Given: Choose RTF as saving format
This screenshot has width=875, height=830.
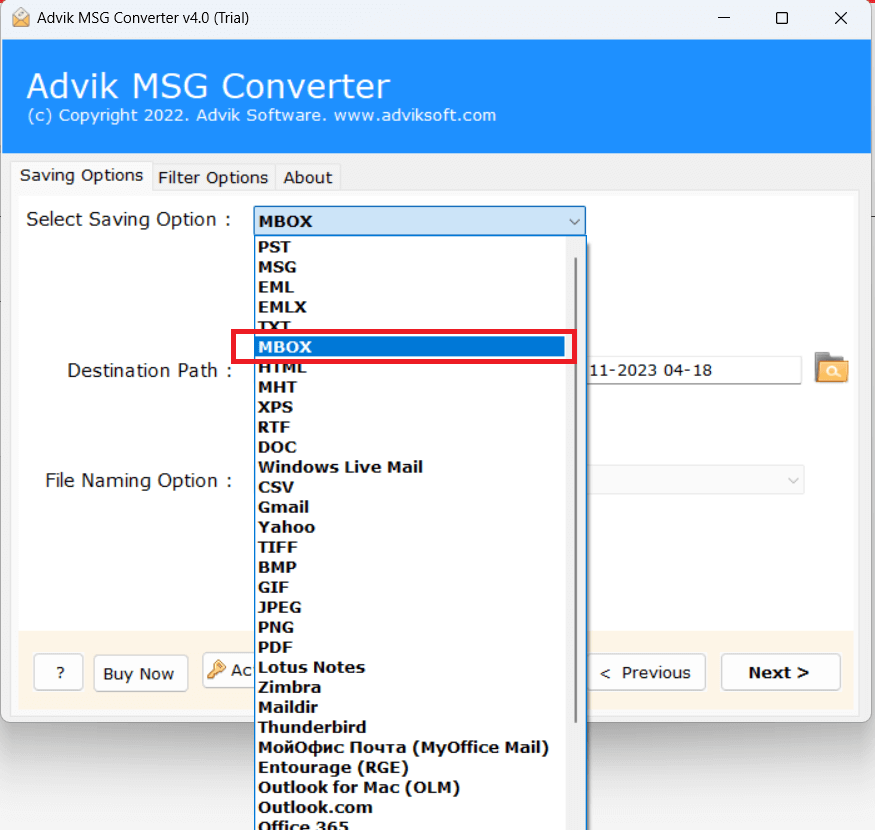Looking at the screenshot, I should (x=411, y=427).
